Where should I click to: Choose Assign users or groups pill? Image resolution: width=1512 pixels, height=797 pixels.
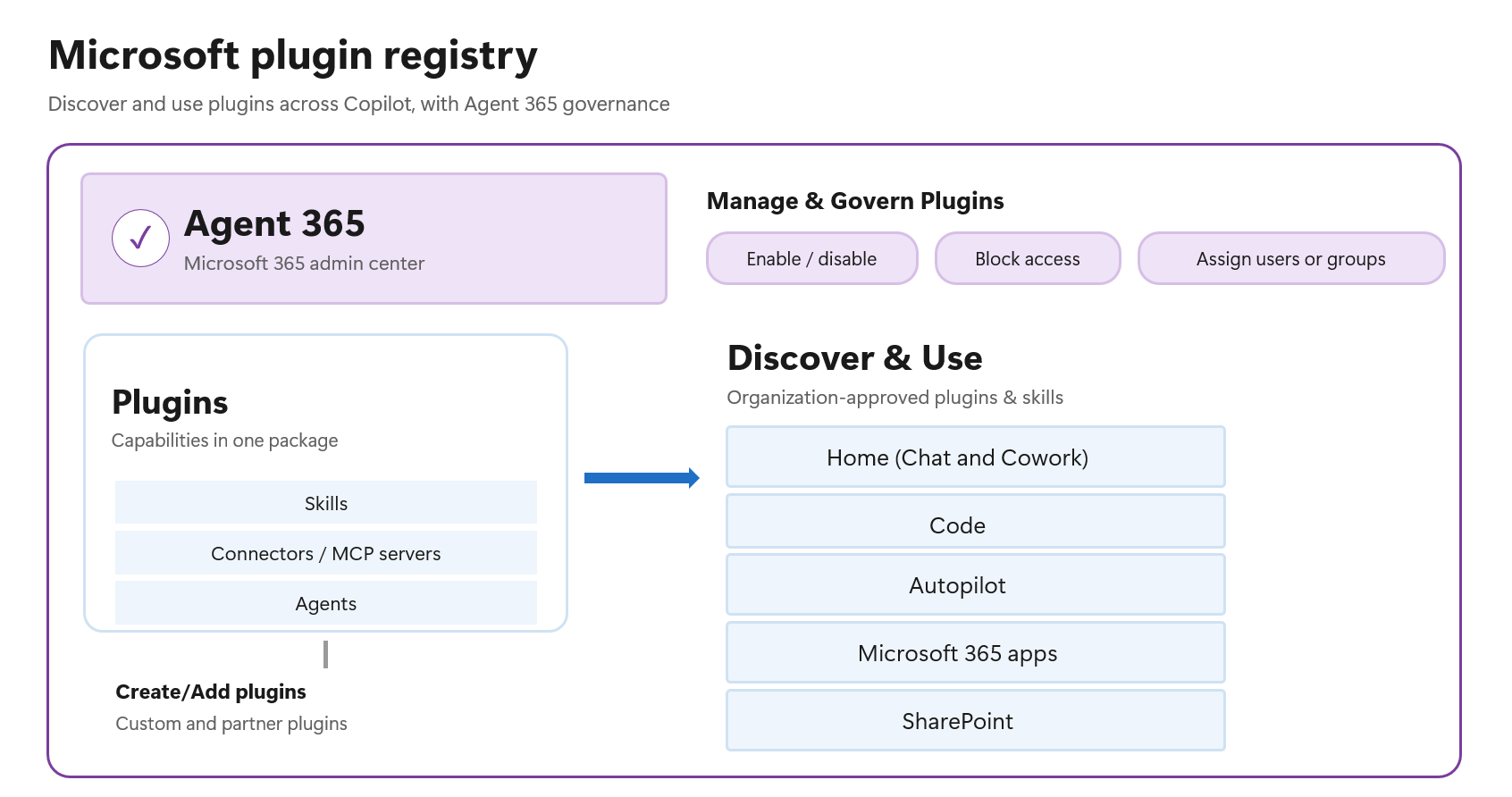tap(1290, 259)
